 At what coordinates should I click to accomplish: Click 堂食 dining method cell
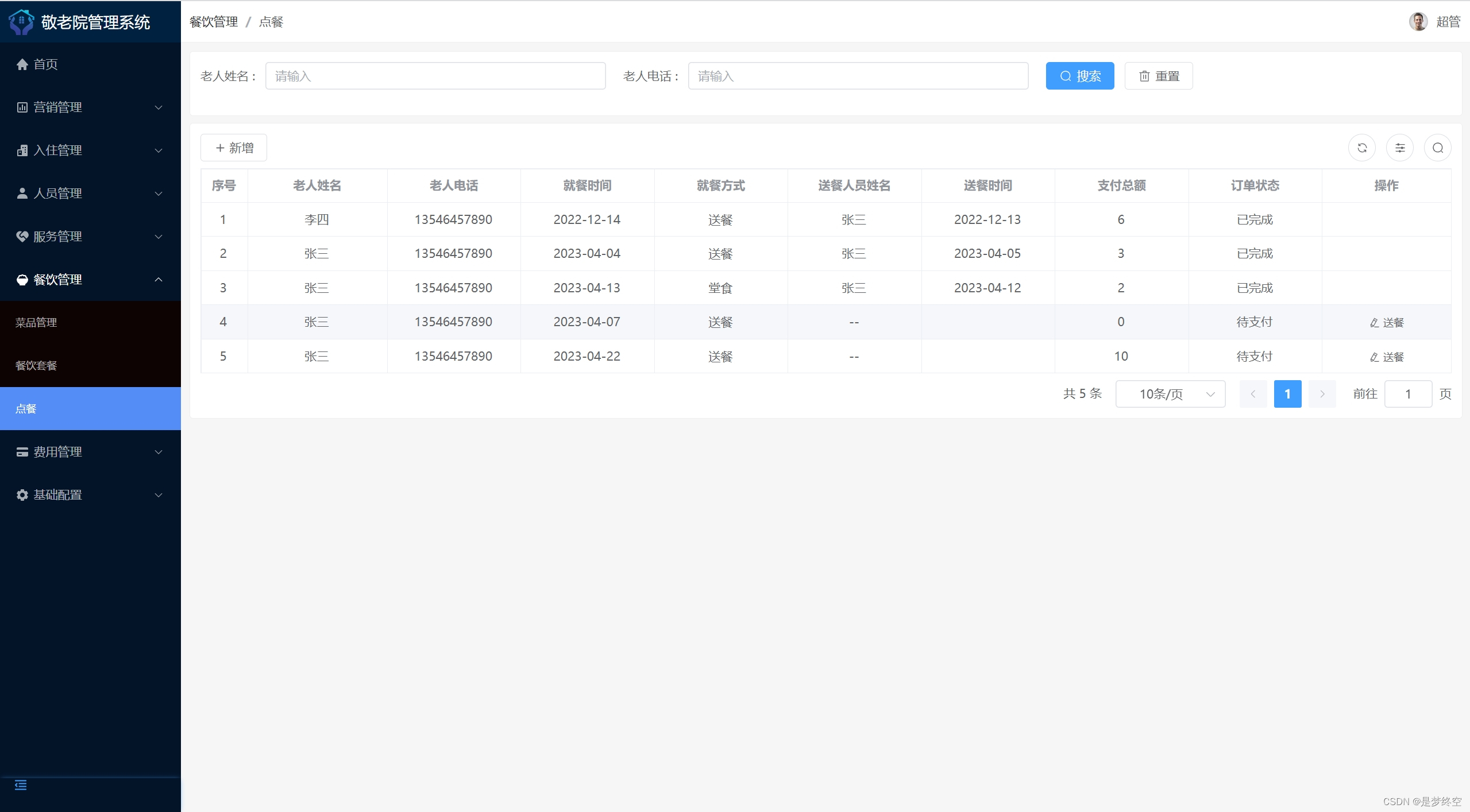coord(720,288)
